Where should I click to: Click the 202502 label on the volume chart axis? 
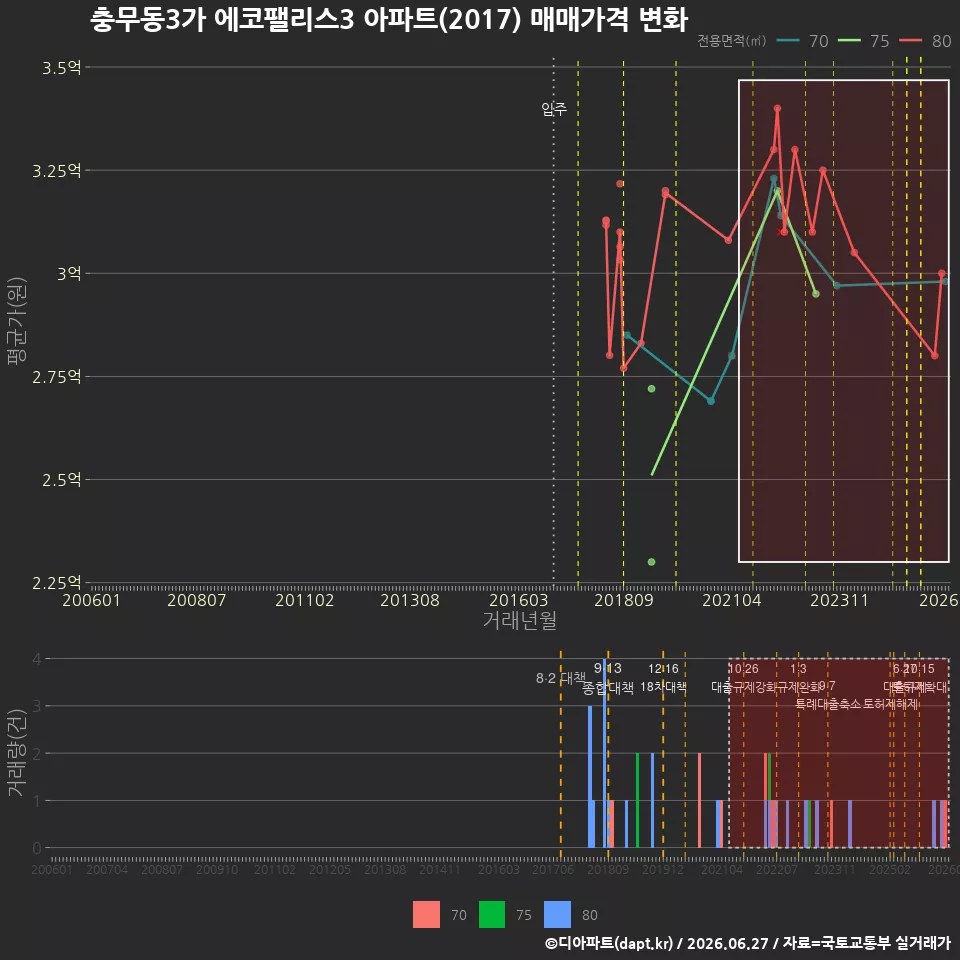(x=890, y=869)
